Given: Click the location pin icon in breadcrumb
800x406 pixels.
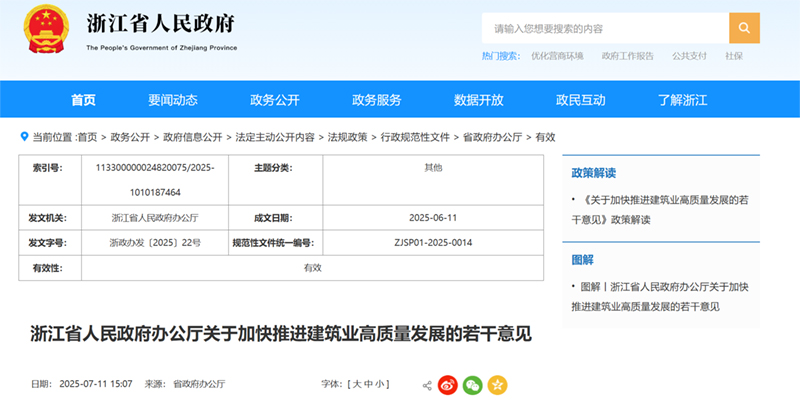Looking at the screenshot, I should click(24, 137).
